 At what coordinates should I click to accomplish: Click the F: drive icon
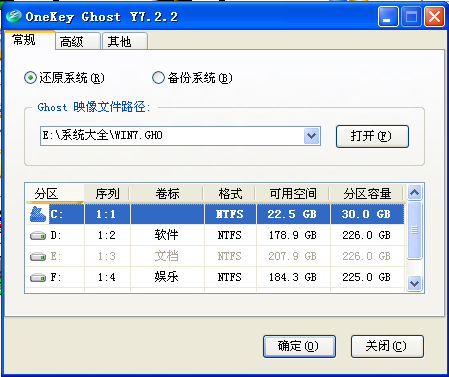coord(38,277)
